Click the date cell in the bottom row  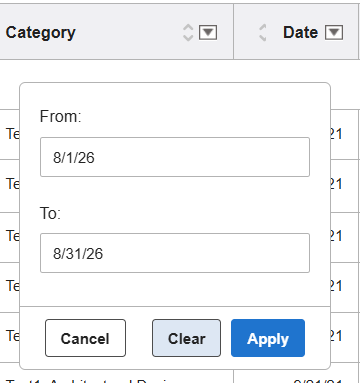(x=318, y=380)
